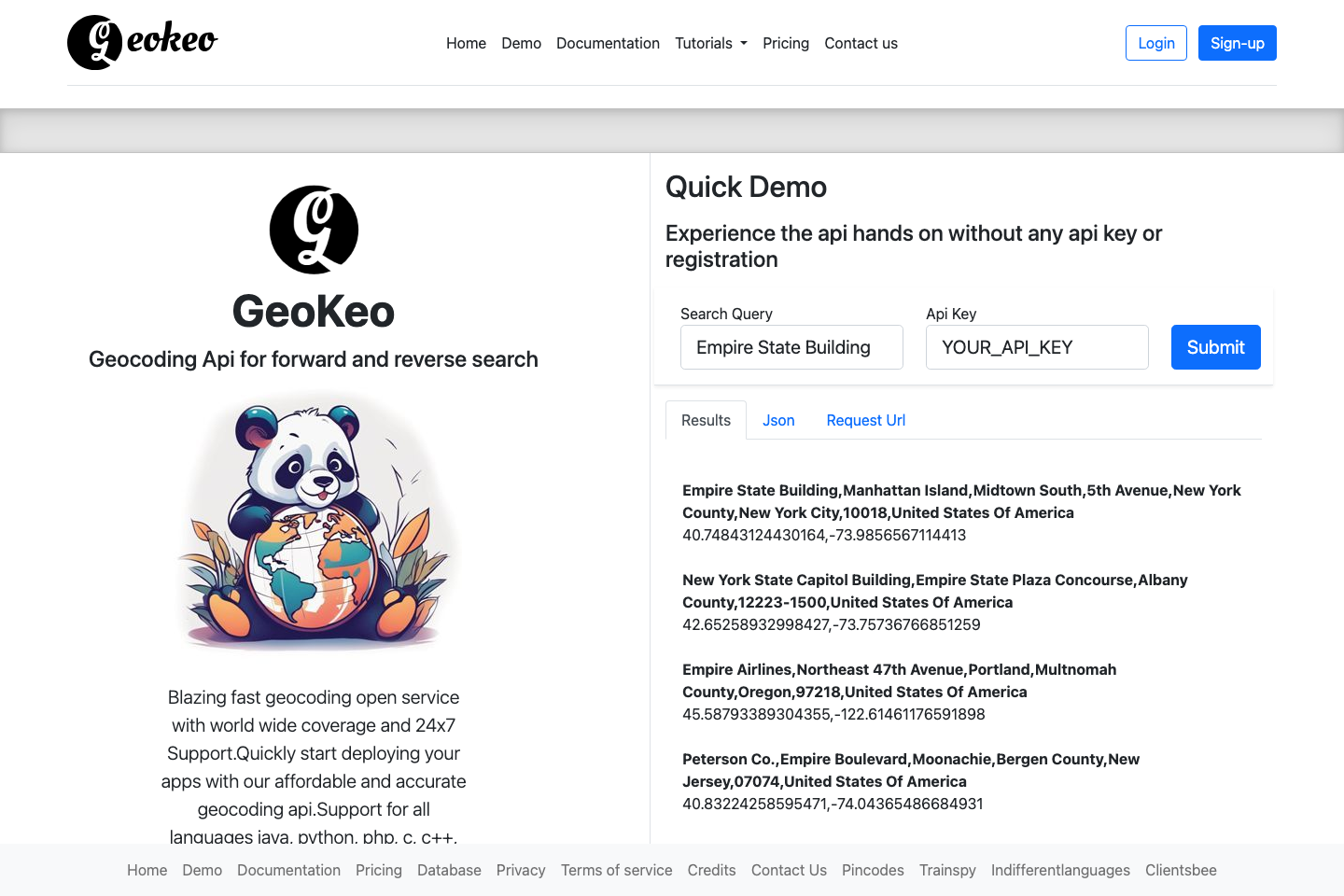Viewport: 1344px width, 896px height.
Task: Open the Documentation page from the navbar
Action: [x=608, y=43]
